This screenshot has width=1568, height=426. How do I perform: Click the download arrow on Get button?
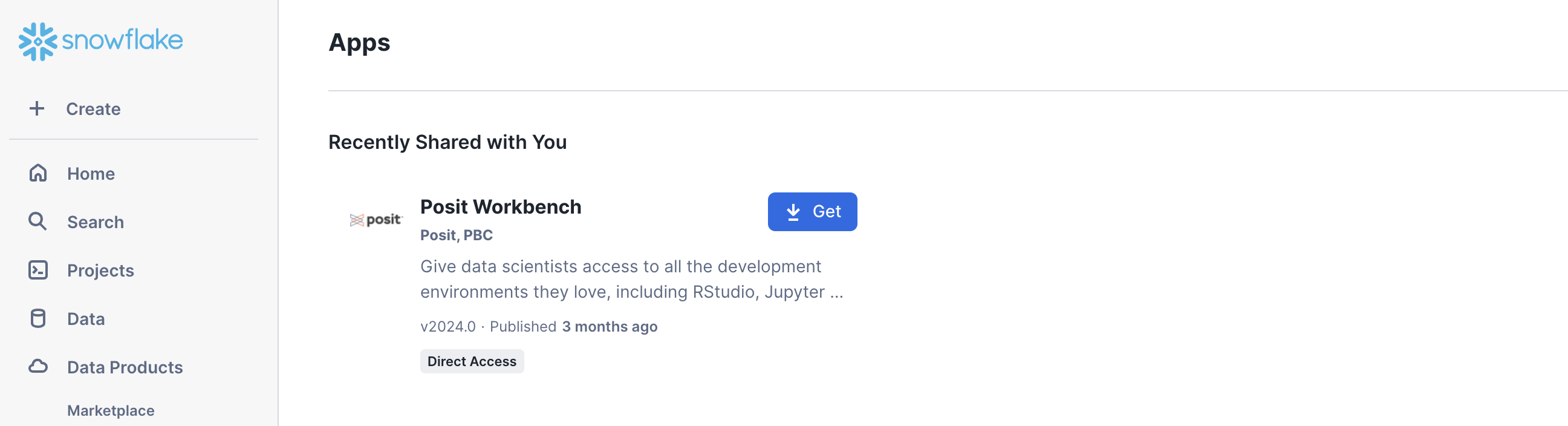tap(793, 212)
